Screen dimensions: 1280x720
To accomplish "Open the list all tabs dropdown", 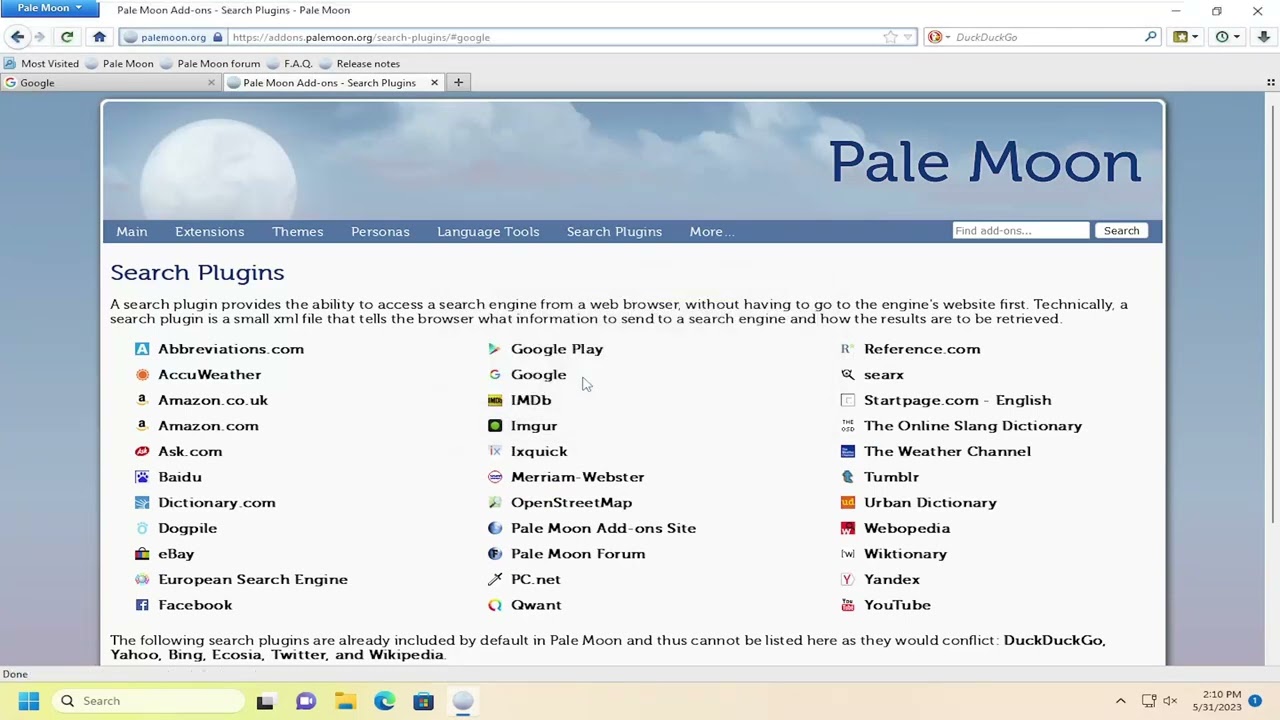I will [x=1271, y=83].
